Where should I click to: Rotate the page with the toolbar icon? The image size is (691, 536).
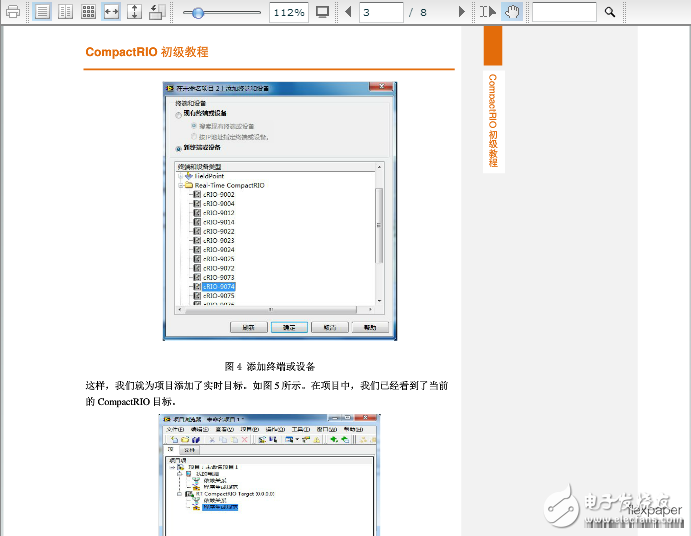[x=157, y=11]
